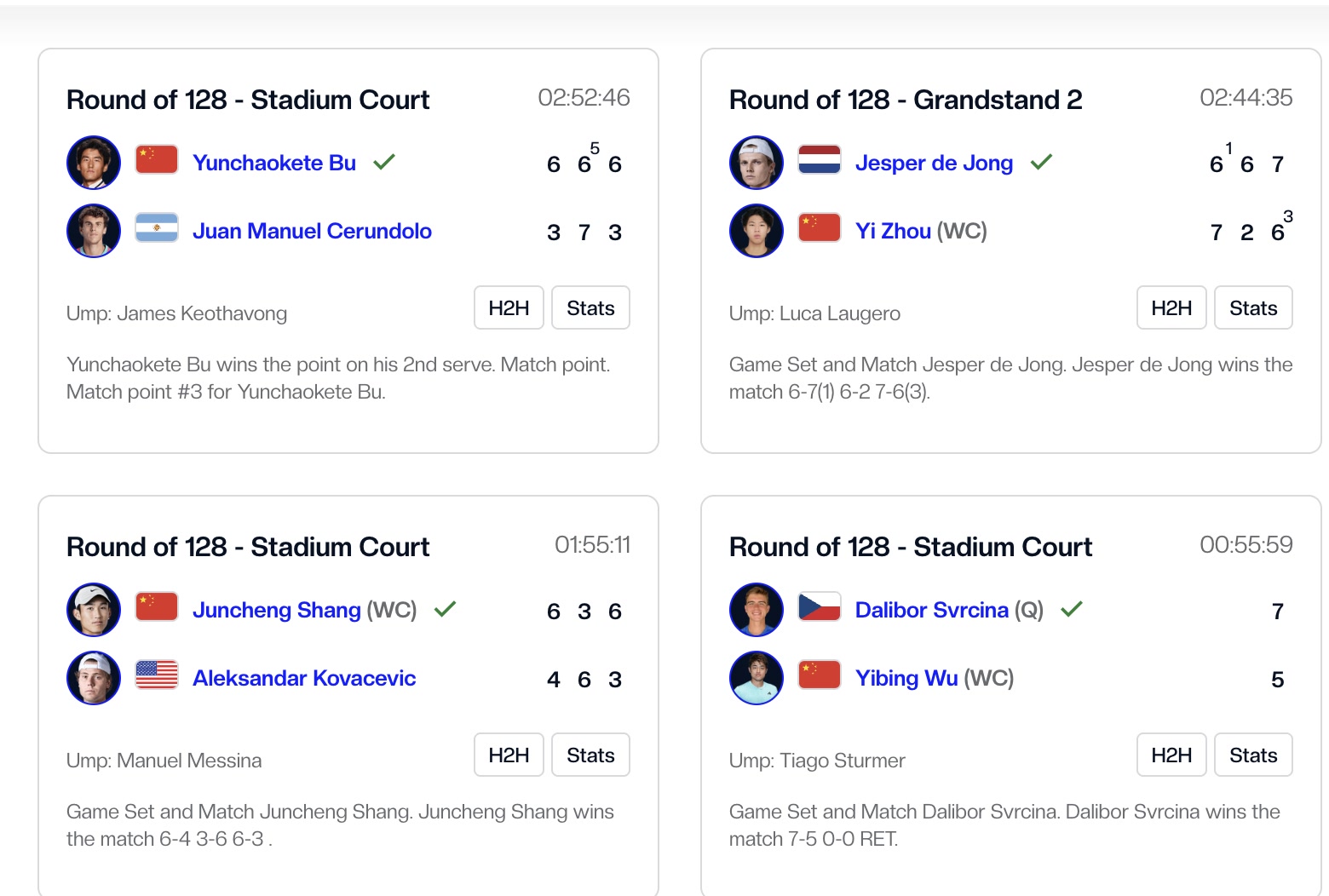Open Aleksandar Kovacevic player photo

94,678
